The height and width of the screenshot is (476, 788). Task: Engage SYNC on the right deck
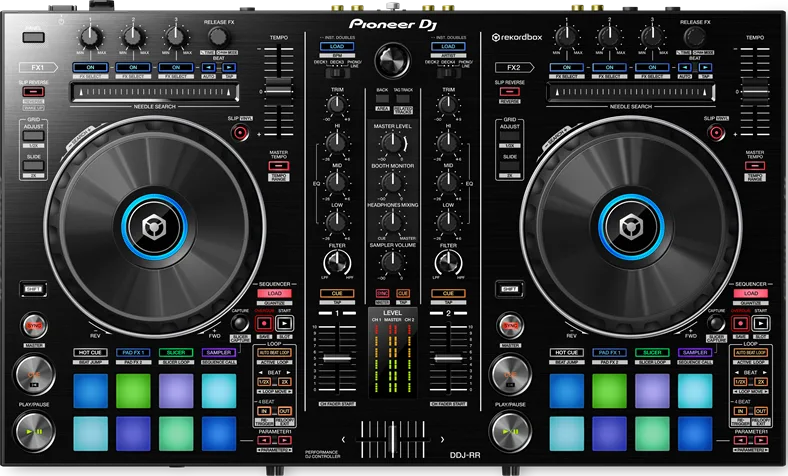pyautogui.click(x=511, y=326)
